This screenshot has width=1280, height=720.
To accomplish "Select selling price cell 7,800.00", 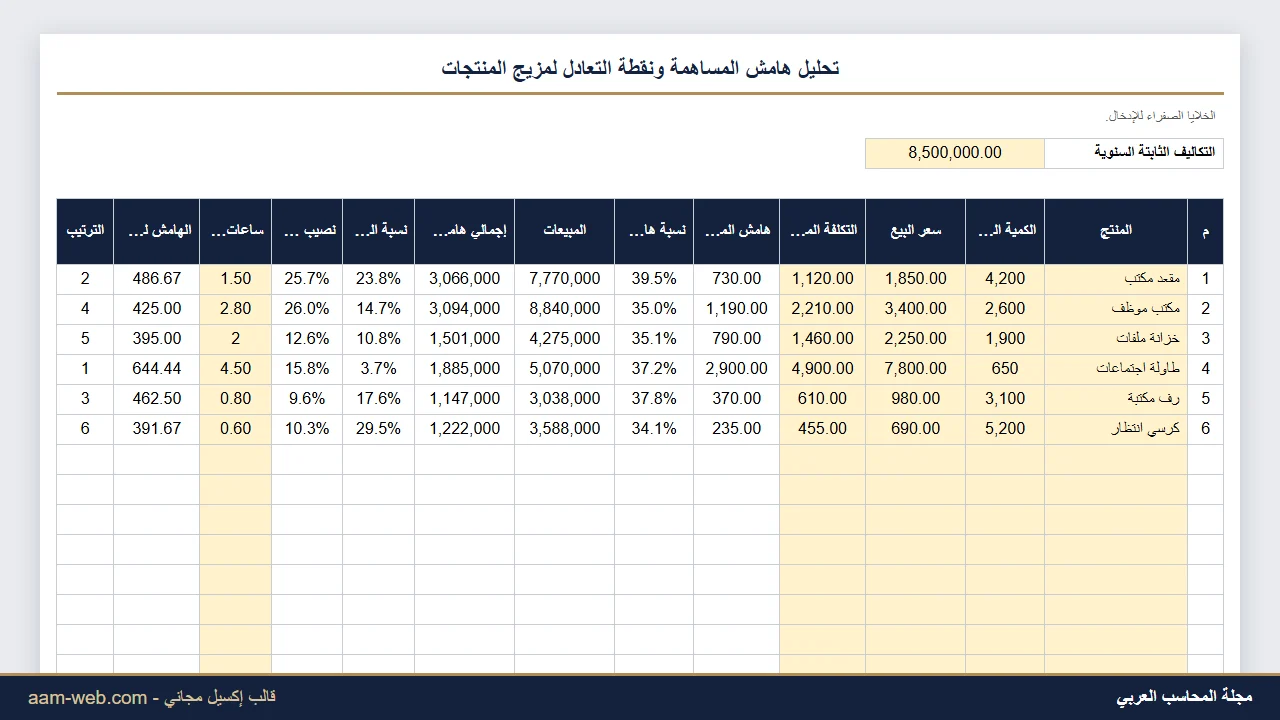I will [x=915, y=369].
